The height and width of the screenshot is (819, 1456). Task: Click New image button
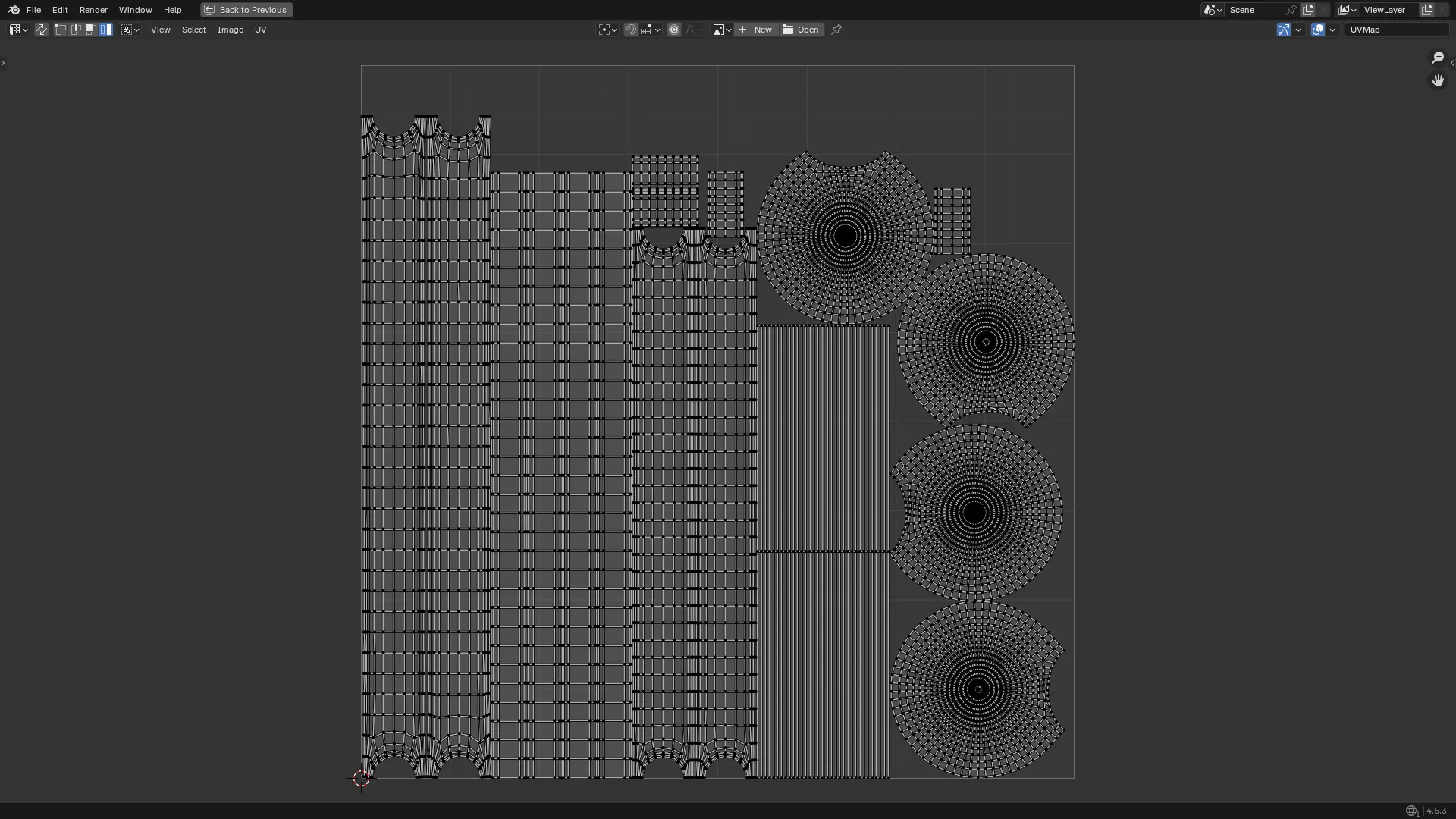tap(755, 30)
